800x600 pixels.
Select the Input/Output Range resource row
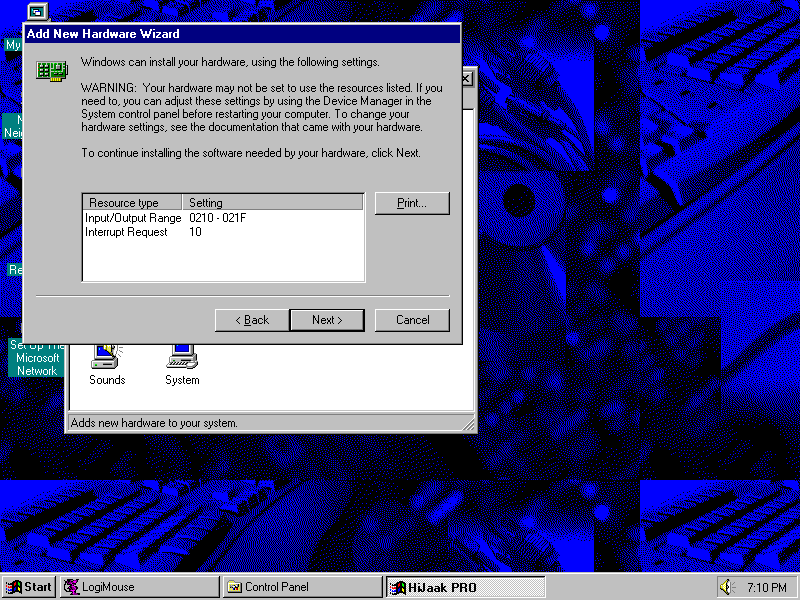tap(133, 218)
